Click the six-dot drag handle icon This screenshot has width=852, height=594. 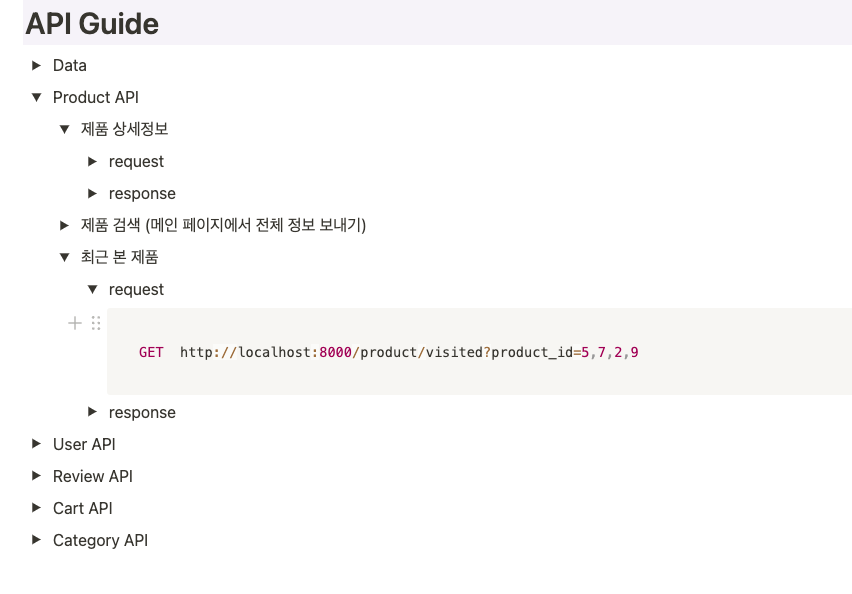pos(96,323)
